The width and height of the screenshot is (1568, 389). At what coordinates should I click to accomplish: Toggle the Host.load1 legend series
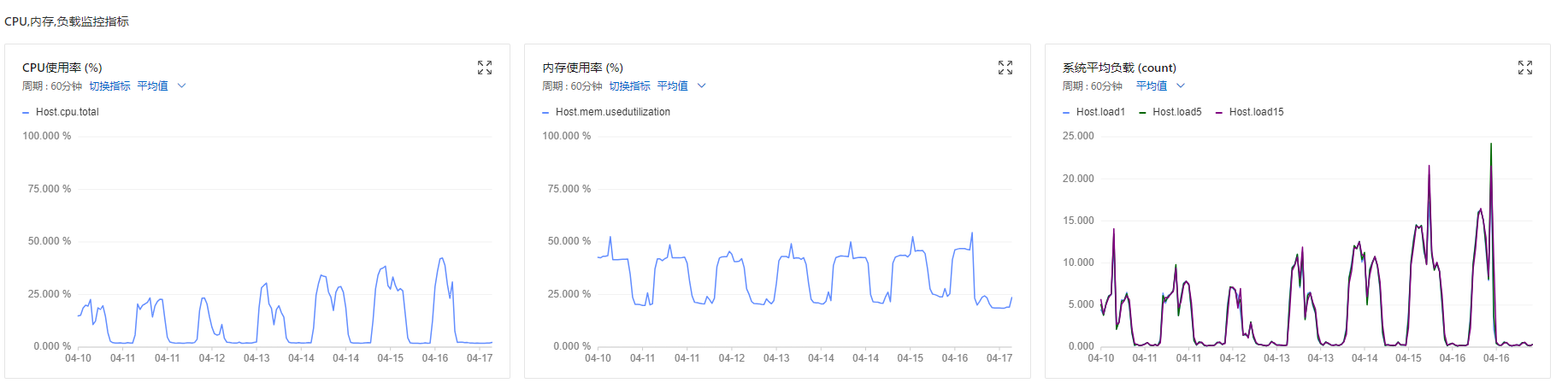pyautogui.click(x=1093, y=112)
